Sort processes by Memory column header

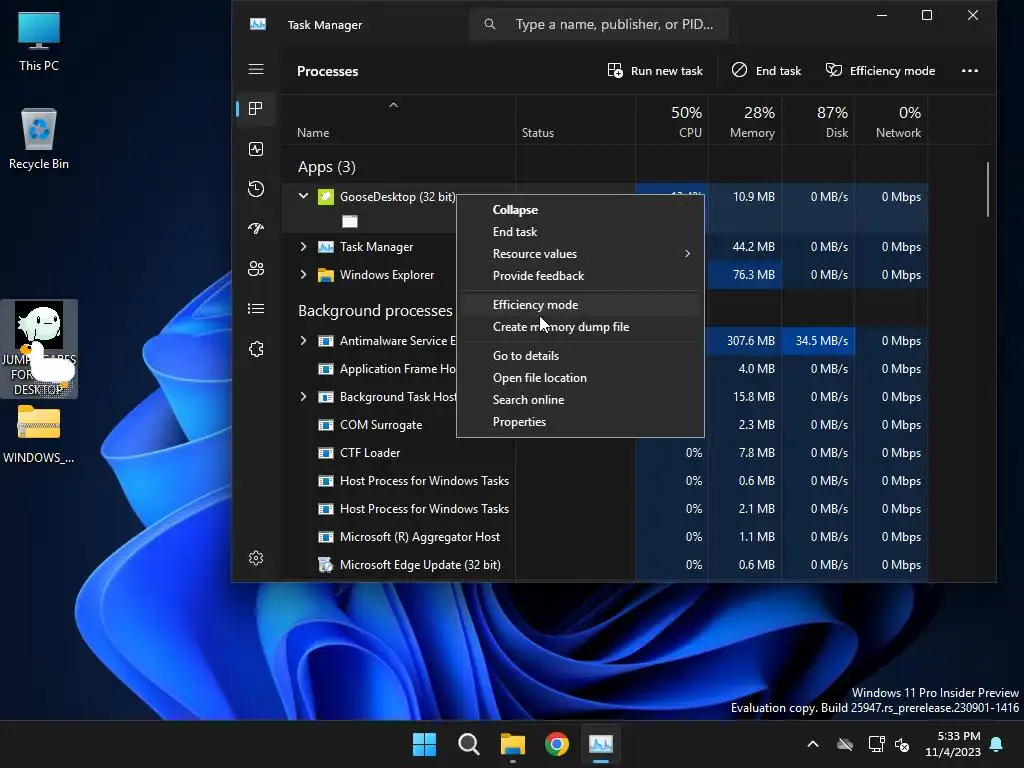pyautogui.click(x=745, y=120)
